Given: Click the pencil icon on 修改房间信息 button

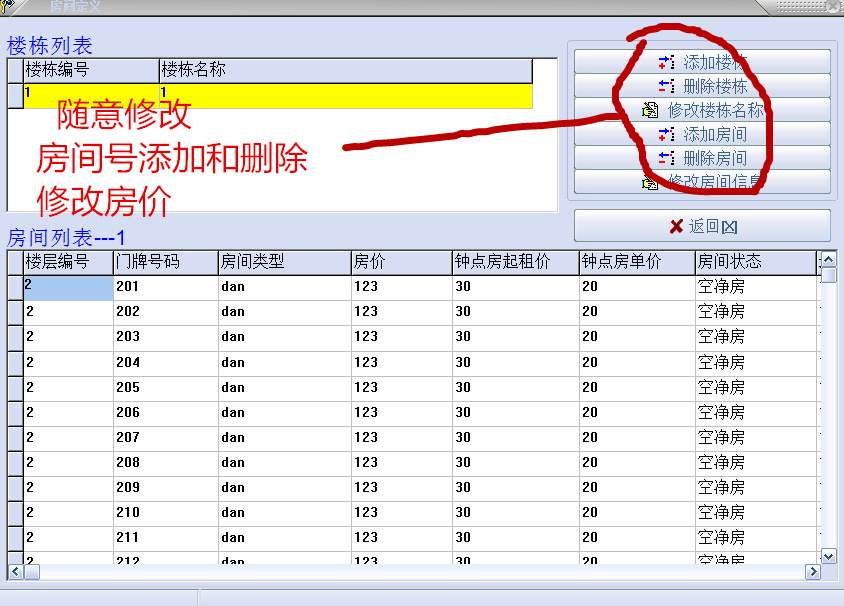Looking at the screenshot, I should pyautogui.click(x=650, y=184).
